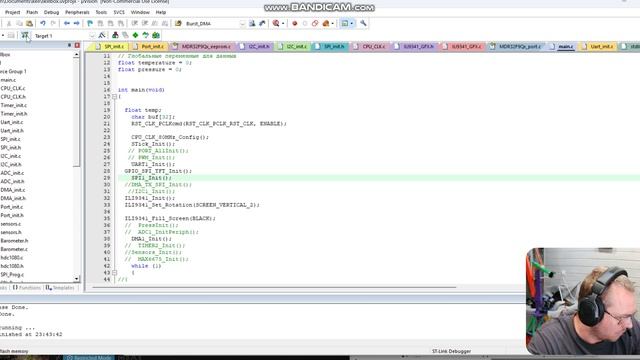Open the Target 1 selection dropdown
The height and width of the screenshot is (360, 640).
click(92, 36)
